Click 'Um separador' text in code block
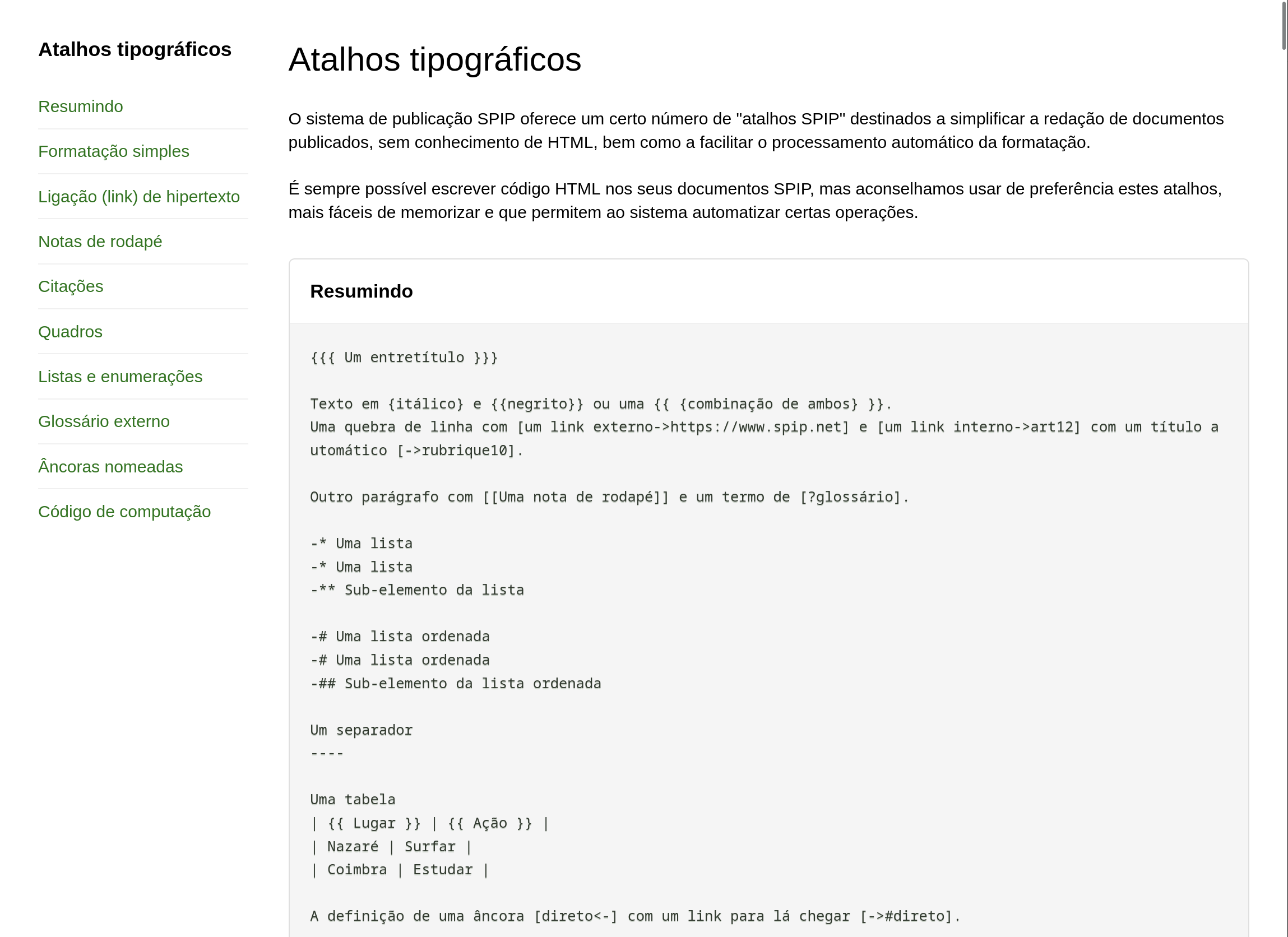 (361, 730)
